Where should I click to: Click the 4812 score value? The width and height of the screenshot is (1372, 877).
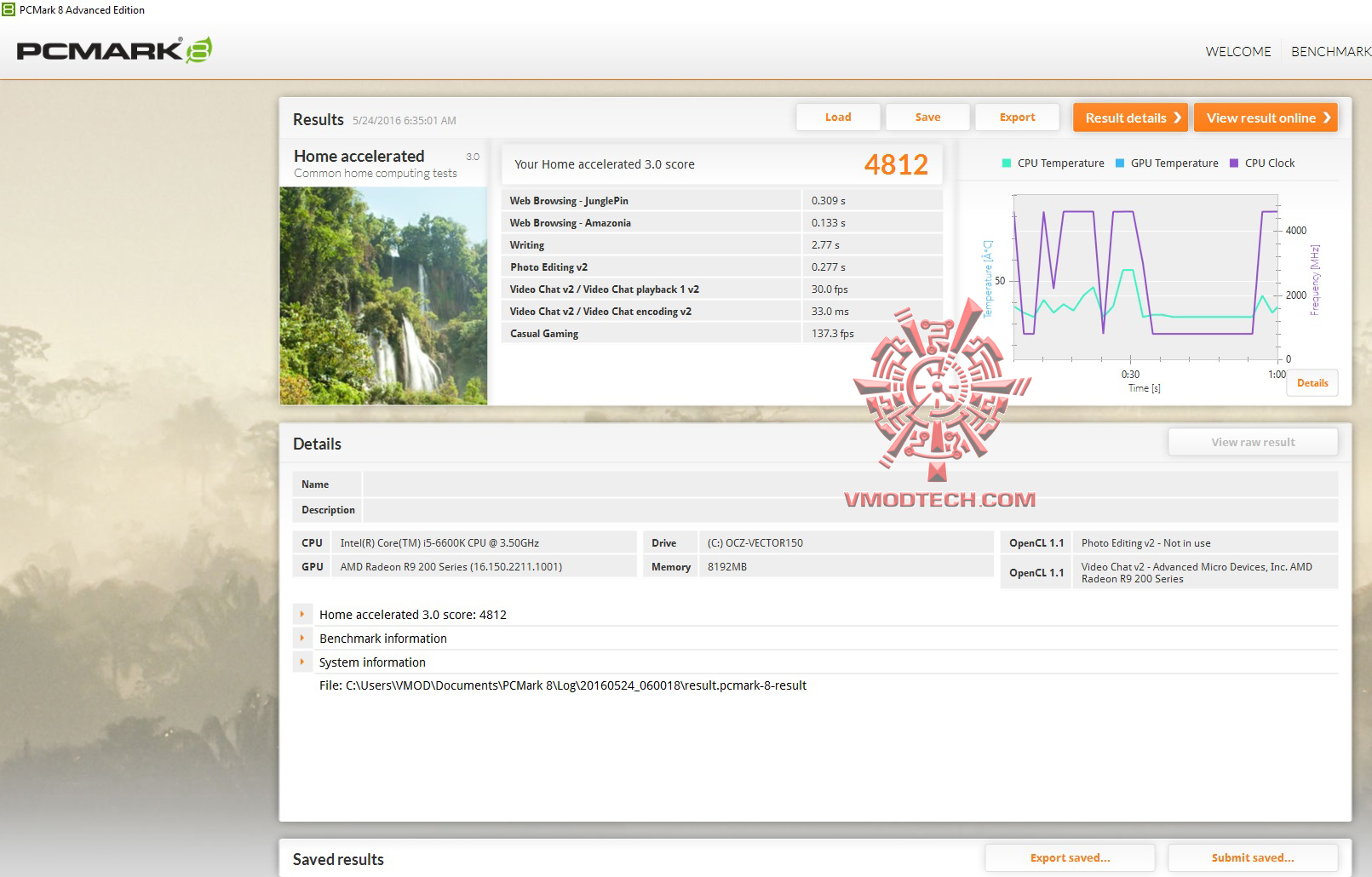click(x=896, y=164)
